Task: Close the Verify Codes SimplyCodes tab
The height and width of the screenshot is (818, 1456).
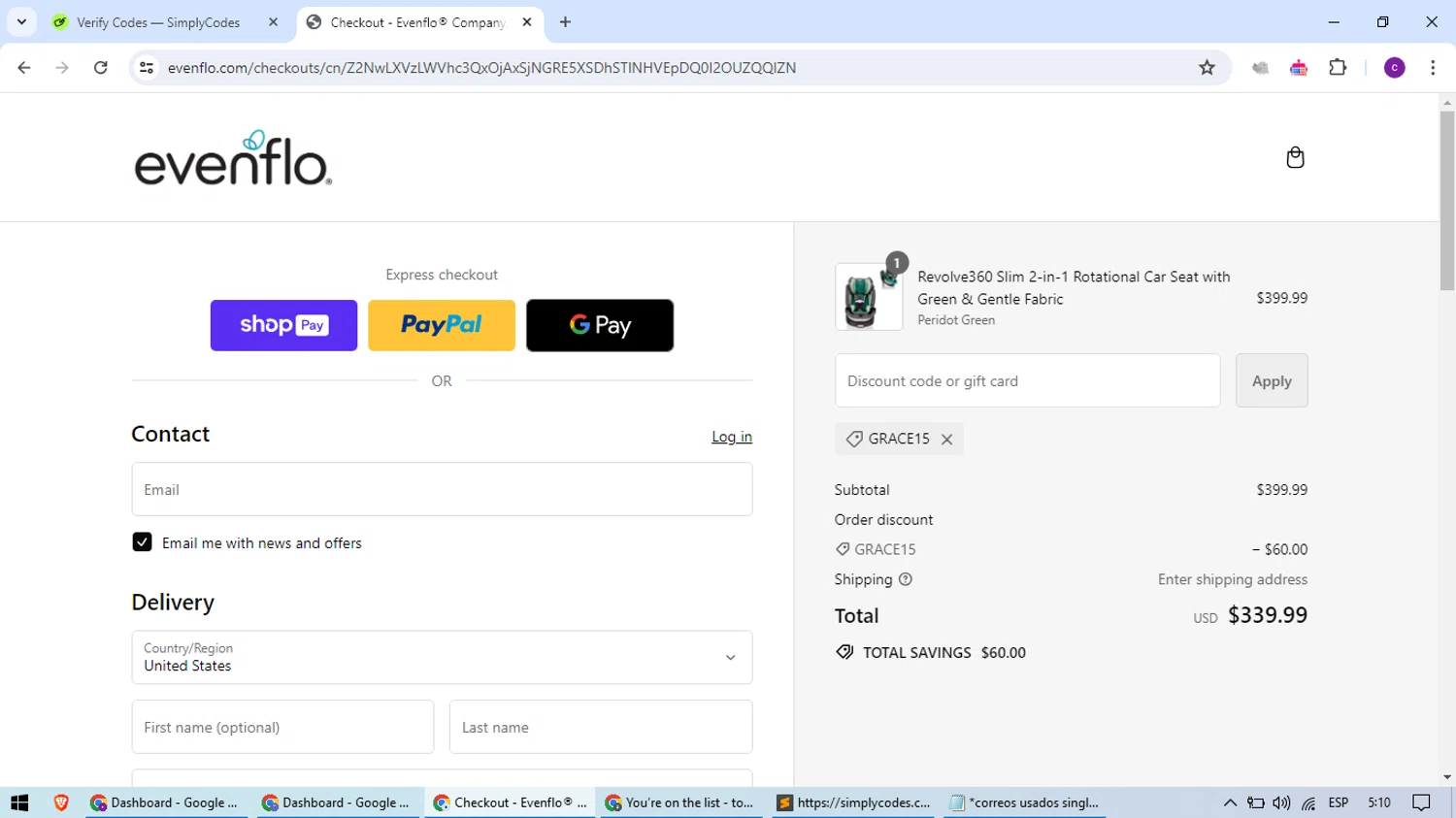Action: pos(273,22)
